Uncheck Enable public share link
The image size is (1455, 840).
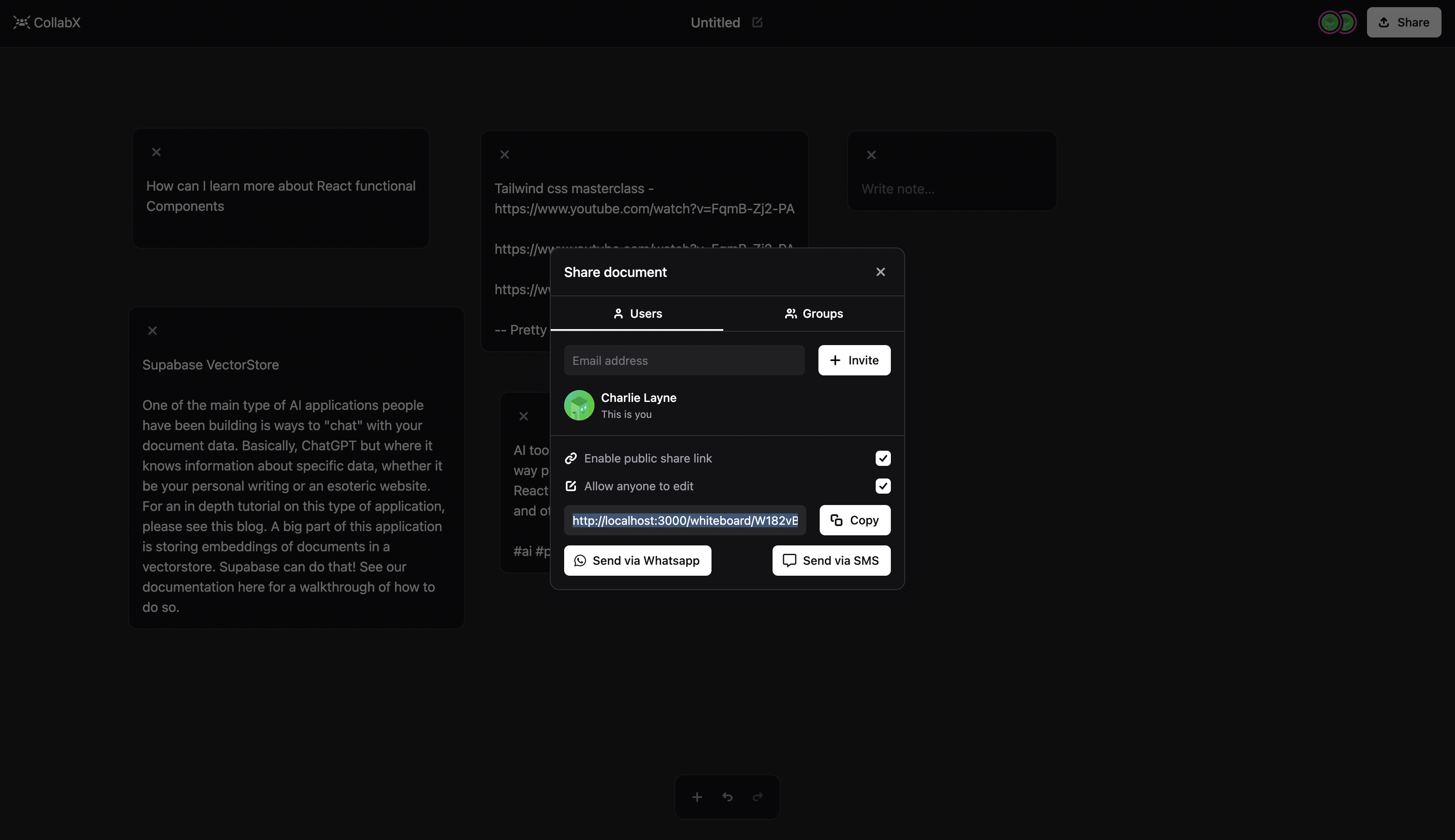tap(882, 458)
